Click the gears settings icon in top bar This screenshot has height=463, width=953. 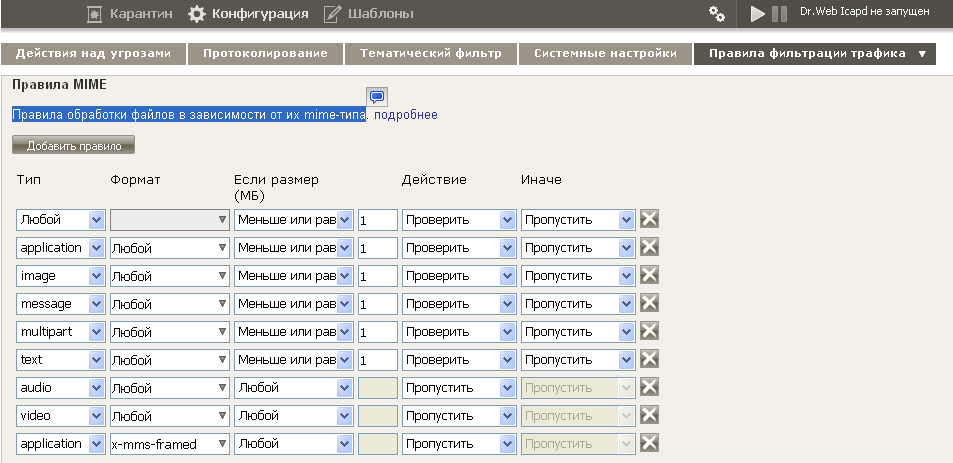(x=717, y=14)
